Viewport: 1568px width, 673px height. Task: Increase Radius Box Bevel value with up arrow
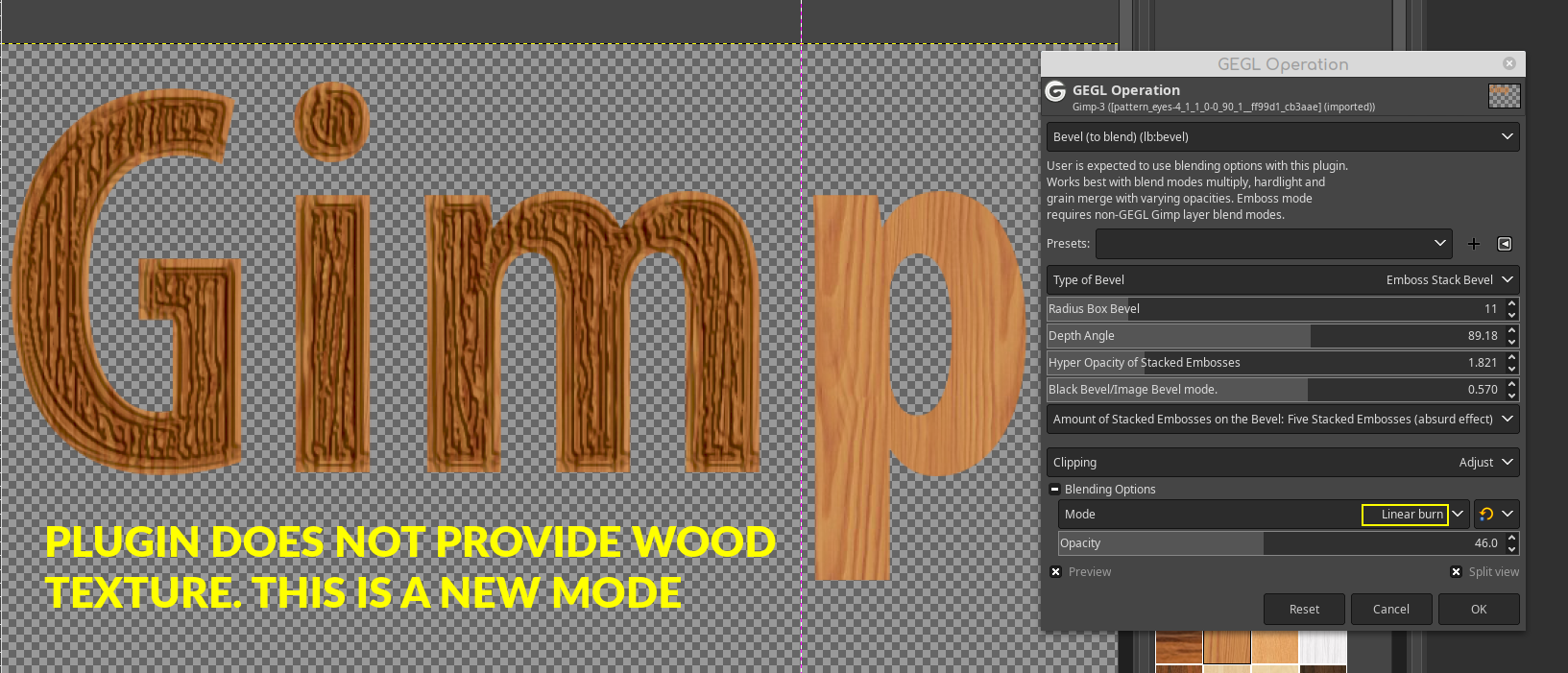[1511, 303]
